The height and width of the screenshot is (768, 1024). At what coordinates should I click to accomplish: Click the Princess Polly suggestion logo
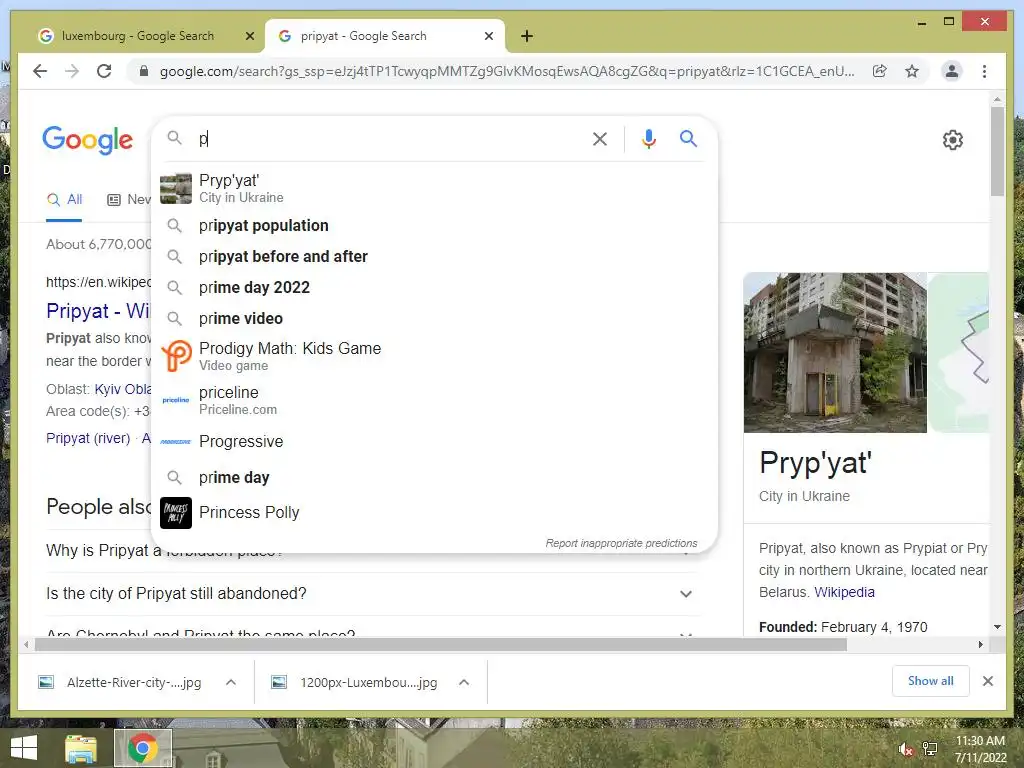(x=176, y=513)
